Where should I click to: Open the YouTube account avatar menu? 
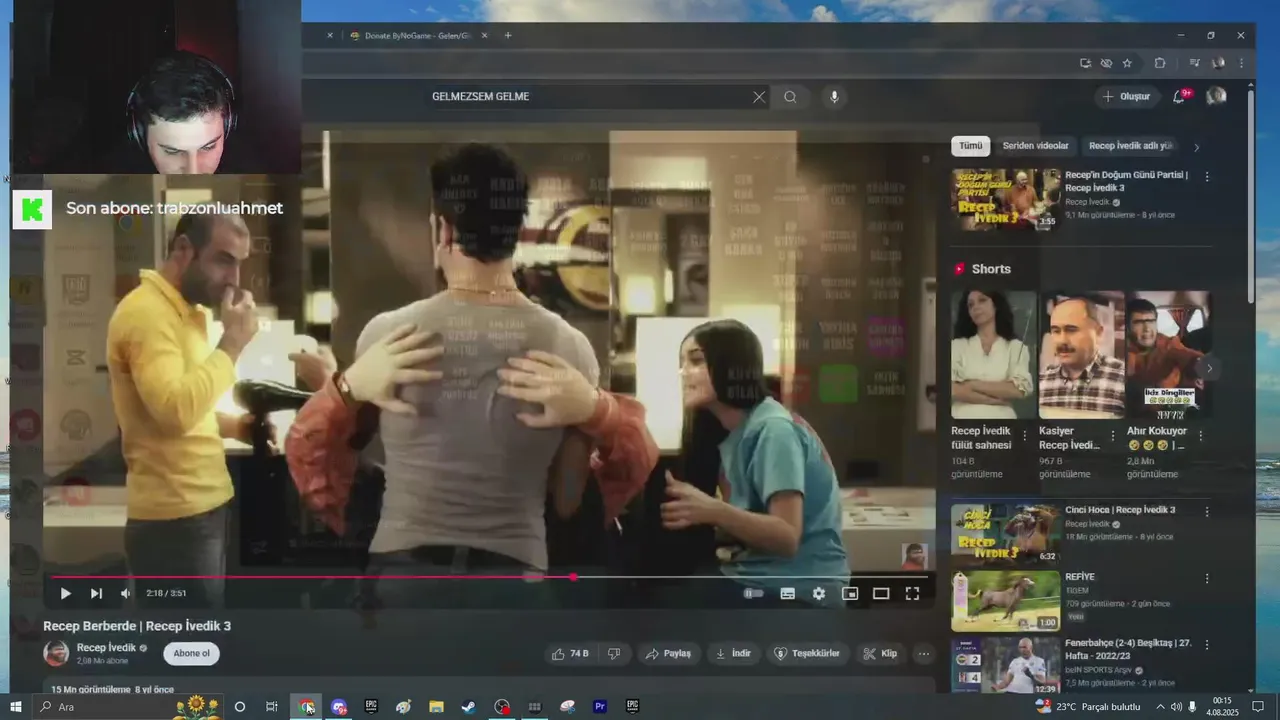(1216, 96)
